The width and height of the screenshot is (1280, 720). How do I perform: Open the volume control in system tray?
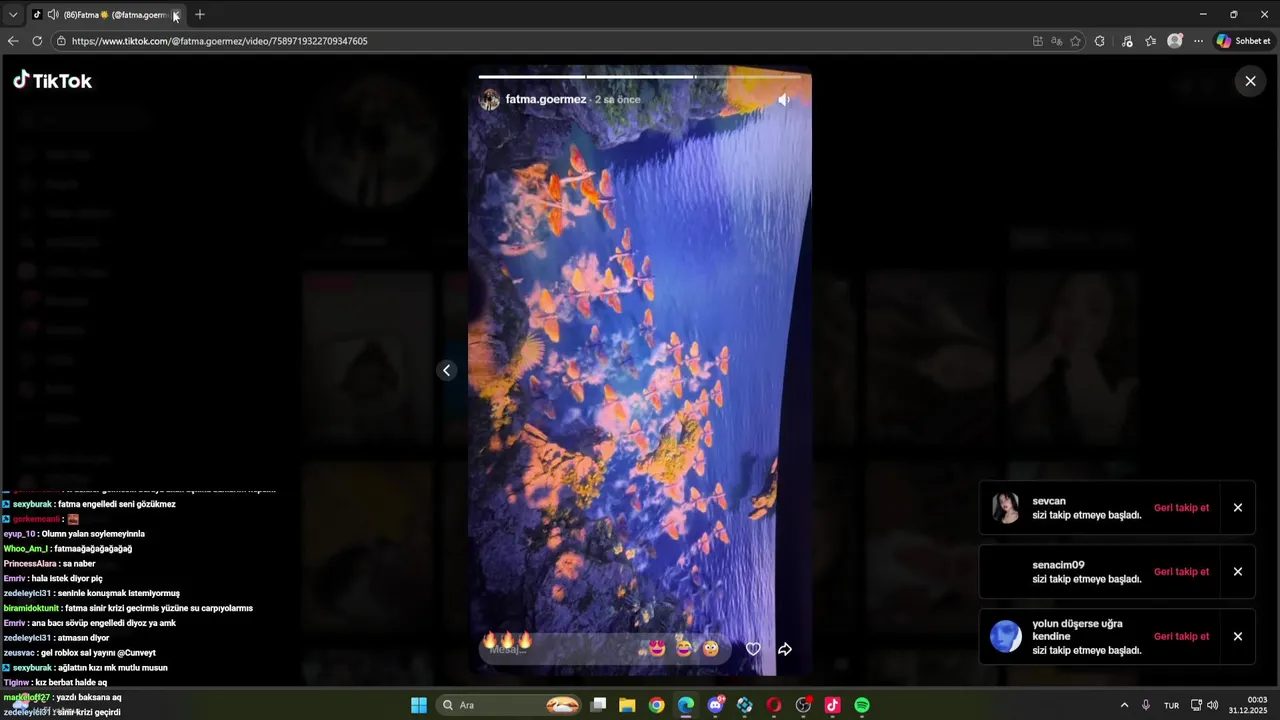[x=1213, y=705]
